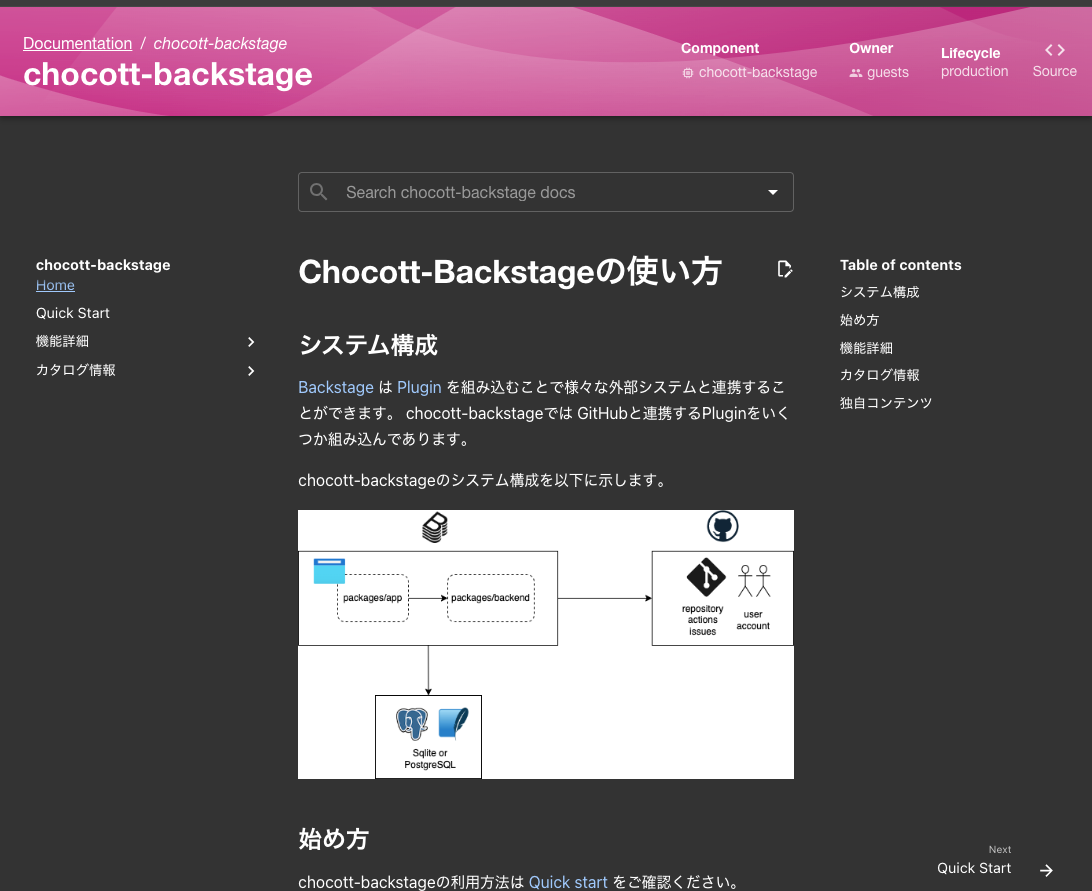Click the group icon beside guests
The width and height of the screenshot is (1092, 891).
tap(855, 72)
